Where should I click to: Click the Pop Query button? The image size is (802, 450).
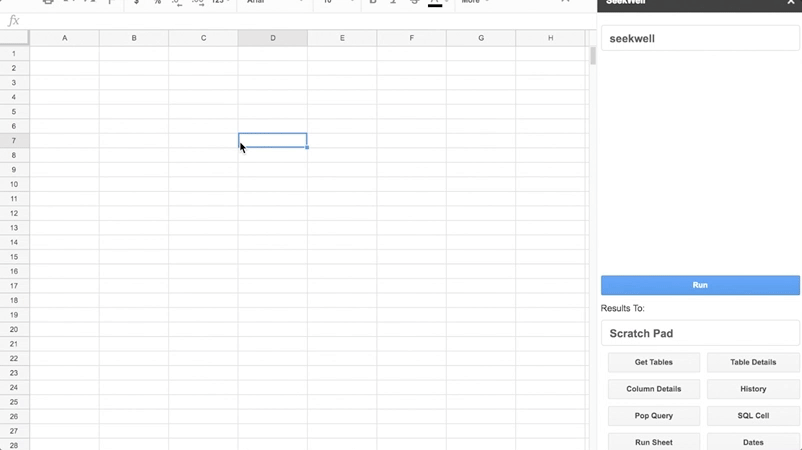(x=654, y=416)
